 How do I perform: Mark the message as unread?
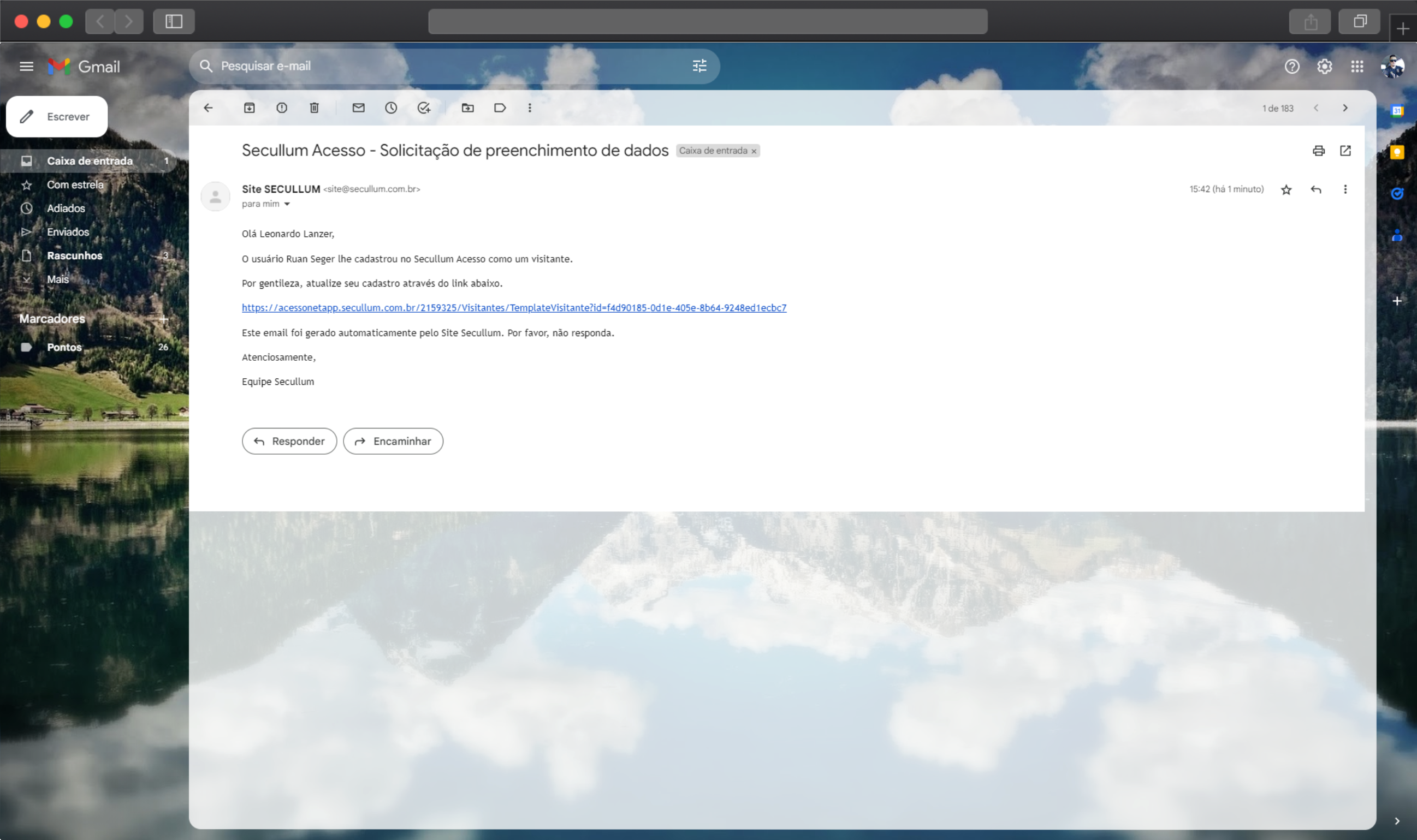pyautogui.click(x=358, y=108)
